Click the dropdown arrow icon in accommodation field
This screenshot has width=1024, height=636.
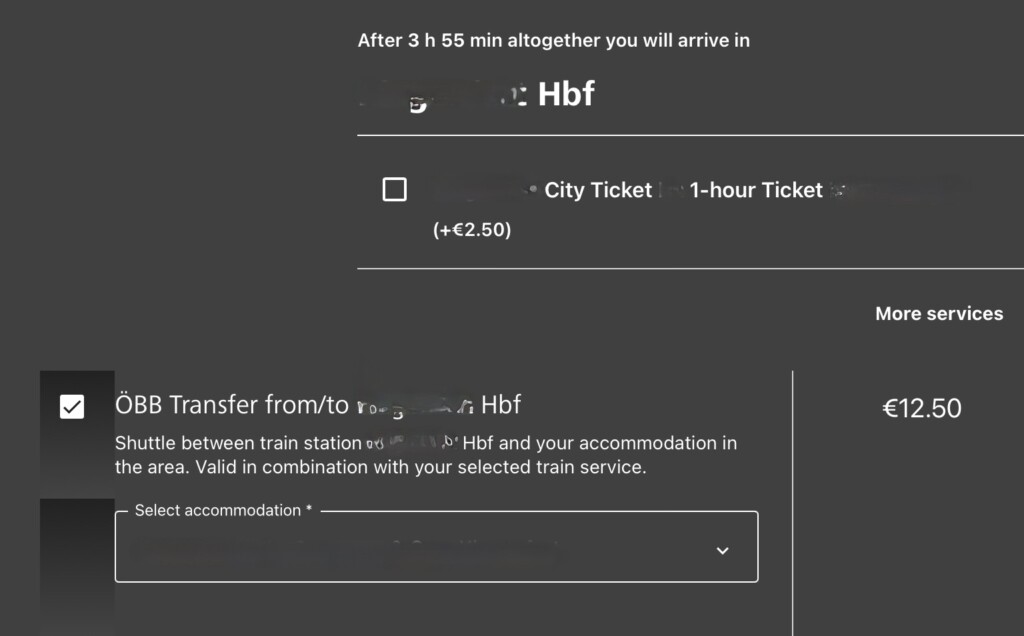722,550
